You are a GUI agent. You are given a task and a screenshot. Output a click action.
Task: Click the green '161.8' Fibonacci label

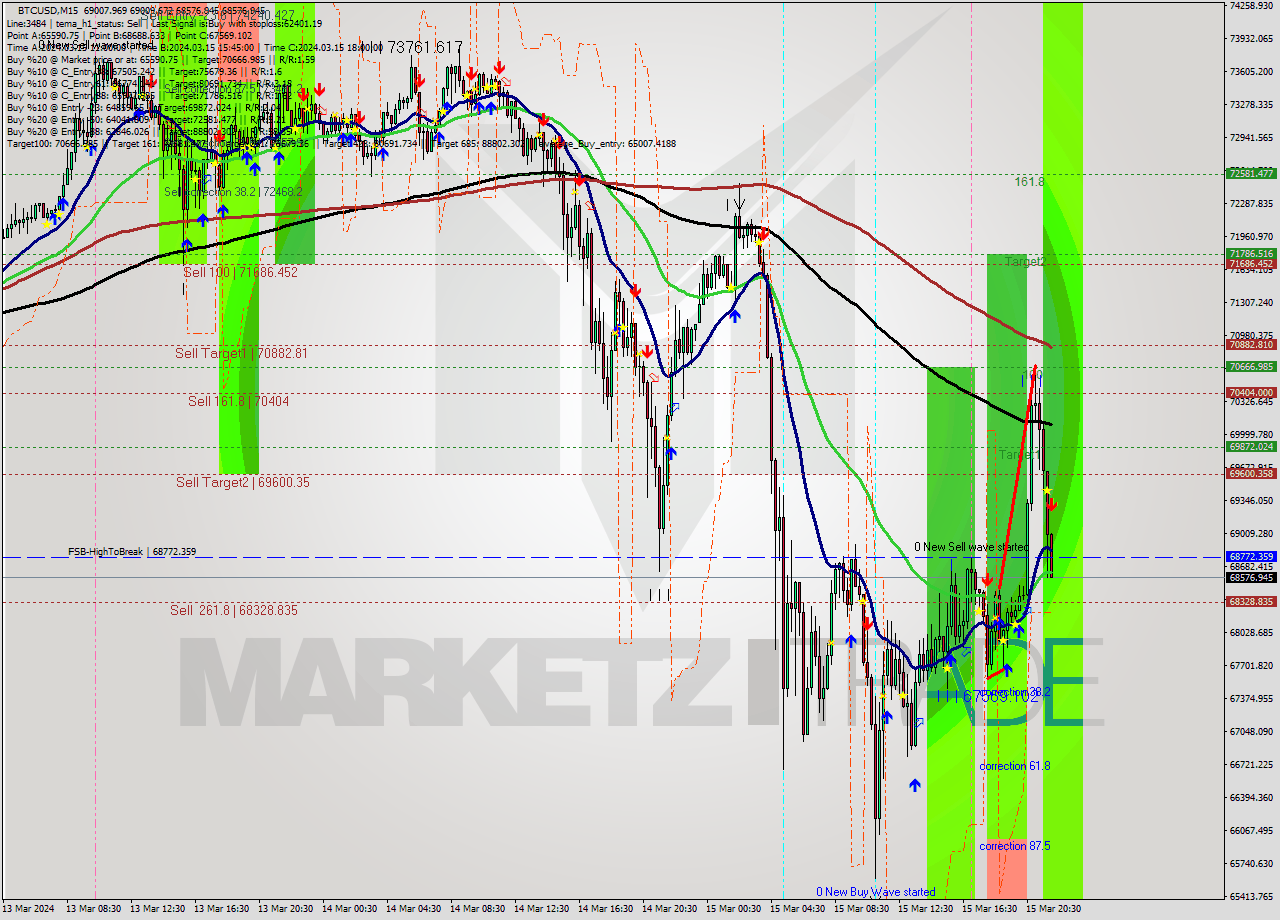(x=1029, y=182)
